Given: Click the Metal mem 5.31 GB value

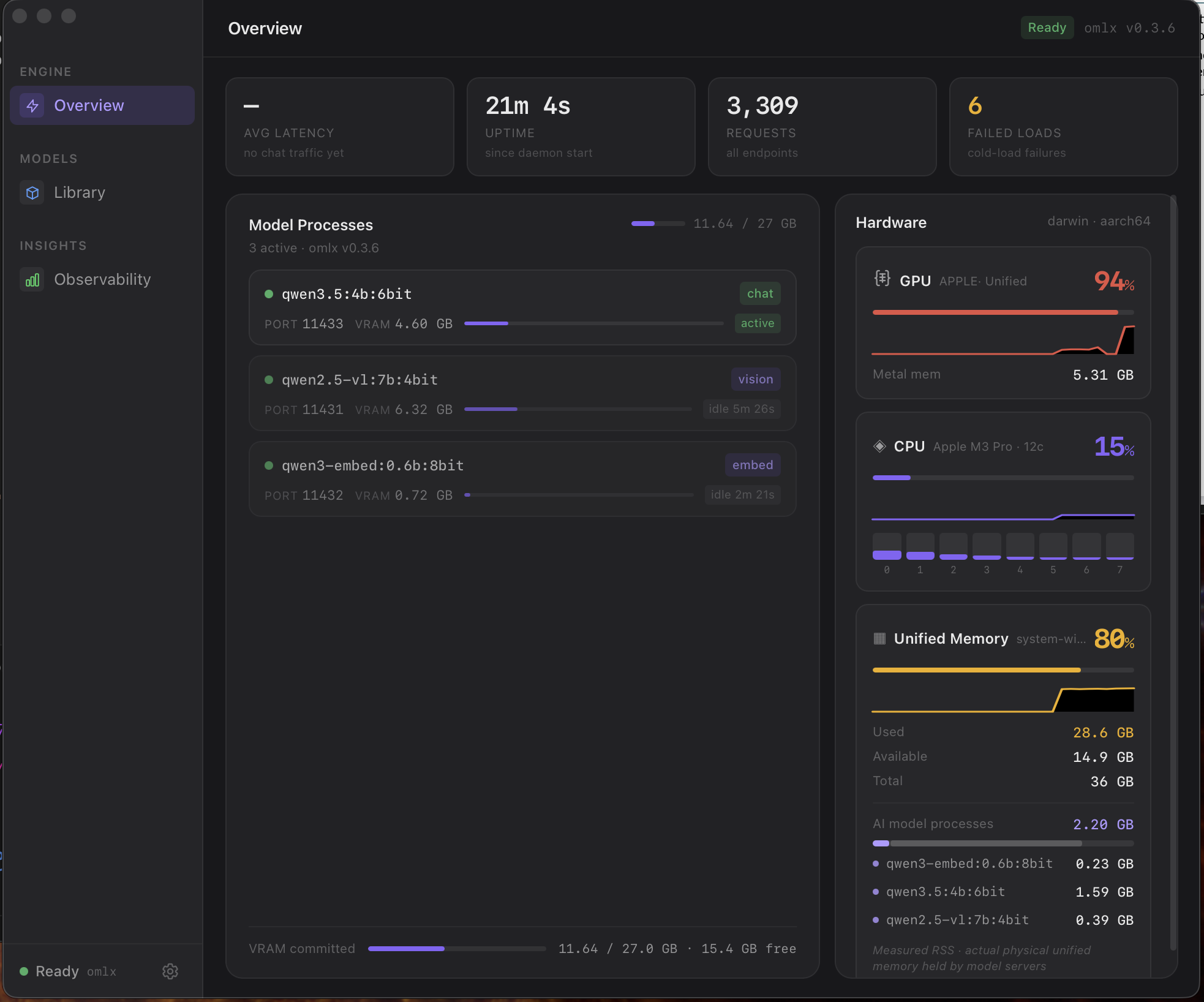Looking at the screenshot, I should (1103, 375).
